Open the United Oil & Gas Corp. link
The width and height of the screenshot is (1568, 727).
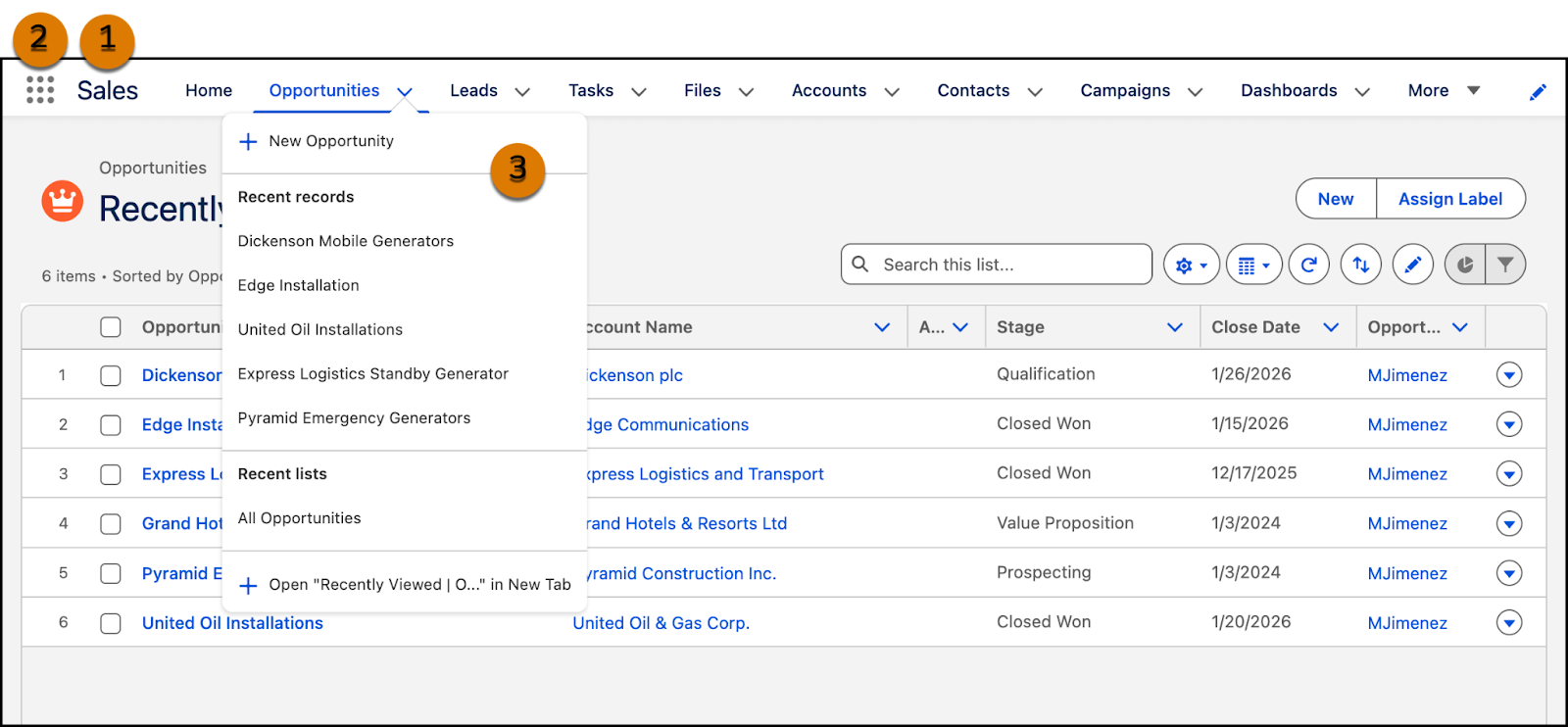(x=661, y=623)
